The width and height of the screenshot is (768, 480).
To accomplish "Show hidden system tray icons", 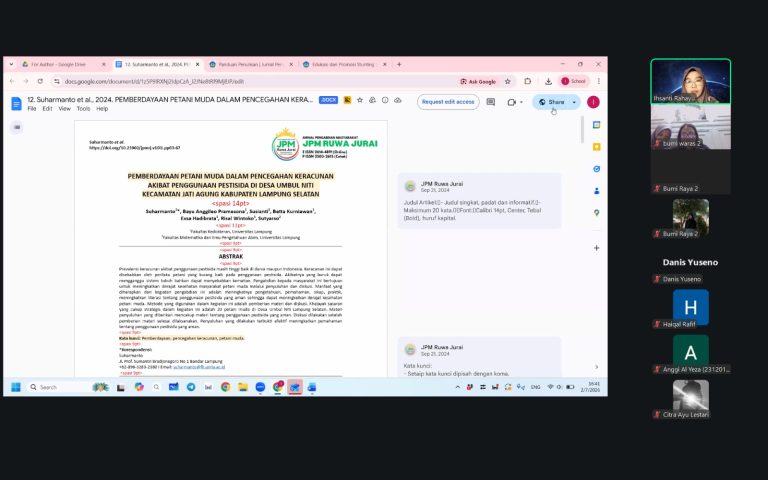I will tap(457, 387).
